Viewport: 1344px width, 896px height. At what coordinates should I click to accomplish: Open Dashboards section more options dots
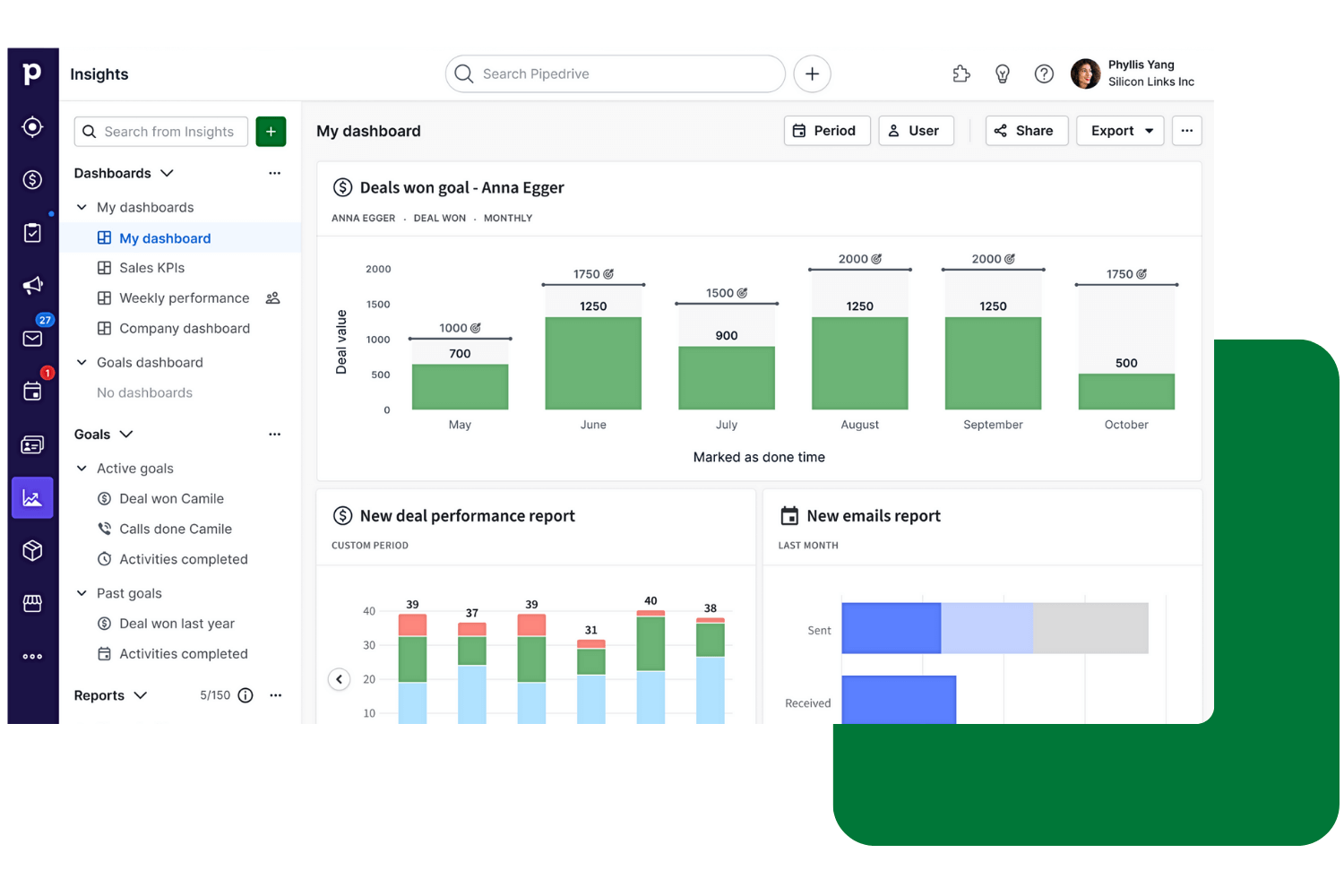pos(274,173)
